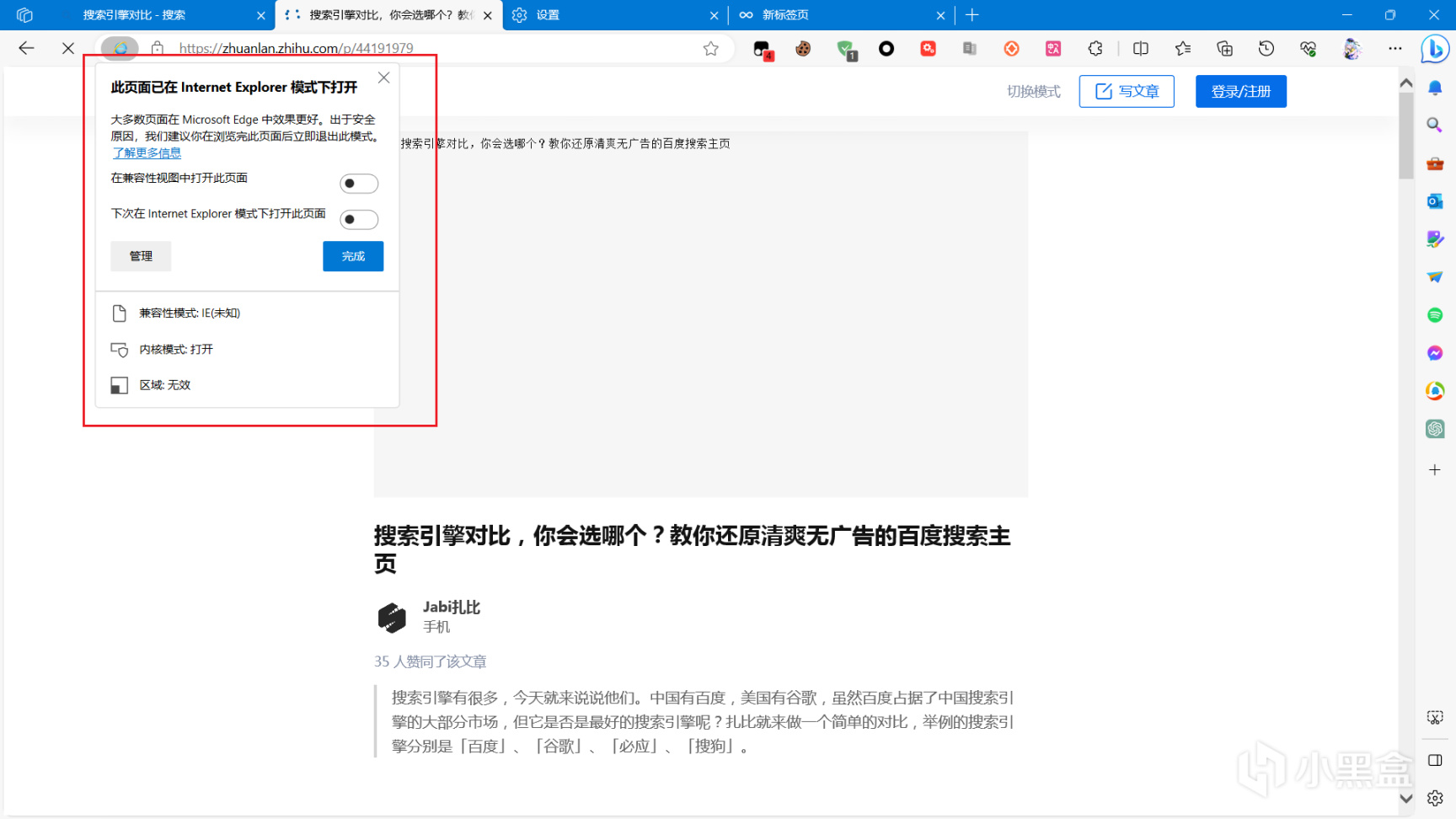Click the 登录/注册 button
The width and height of the screenshot is (1456, 819).
coord(1241,91)
